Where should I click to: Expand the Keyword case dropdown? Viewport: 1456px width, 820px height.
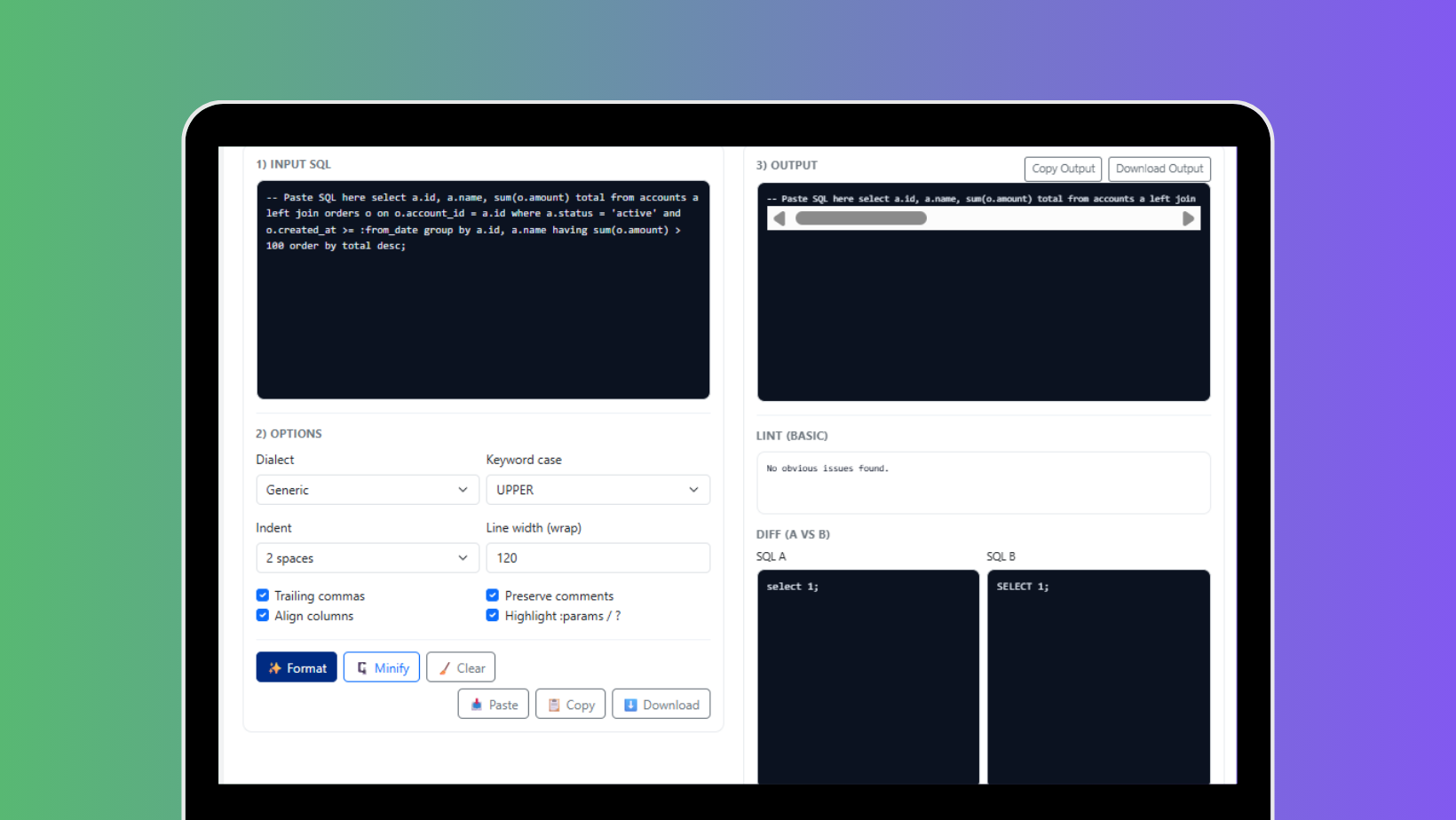click(x=597, y=490)
